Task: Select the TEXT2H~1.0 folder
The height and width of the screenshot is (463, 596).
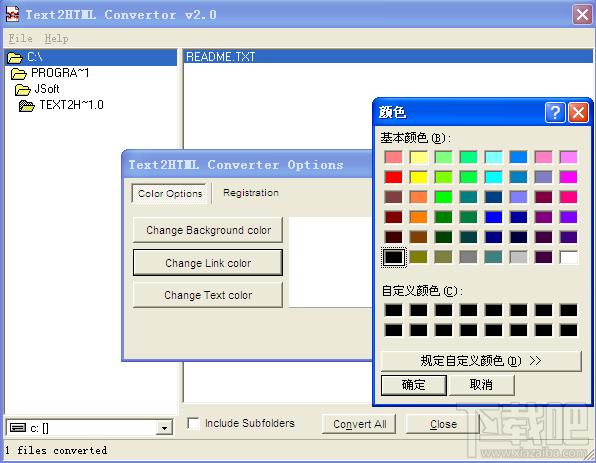Action: click(x=71, y=105)
